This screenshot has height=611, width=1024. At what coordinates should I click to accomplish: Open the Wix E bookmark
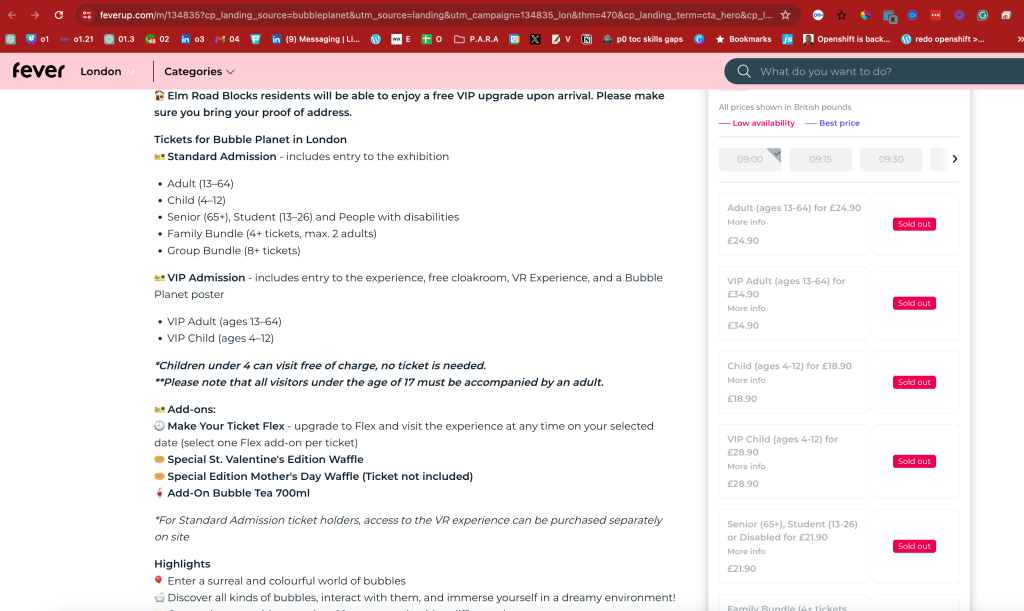tap(401, 39)
